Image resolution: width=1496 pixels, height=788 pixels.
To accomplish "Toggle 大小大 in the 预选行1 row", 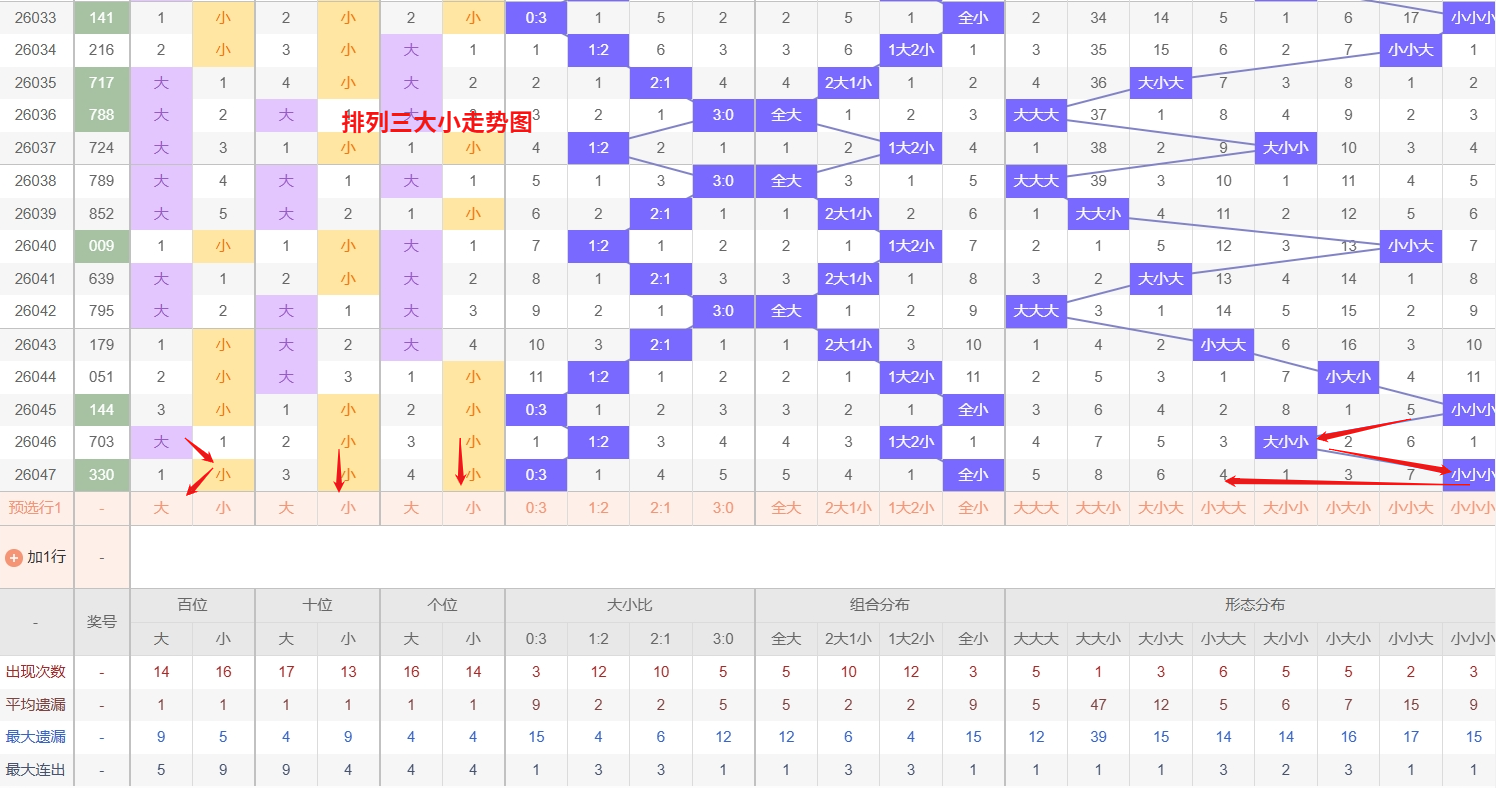I will point(1161,508).
